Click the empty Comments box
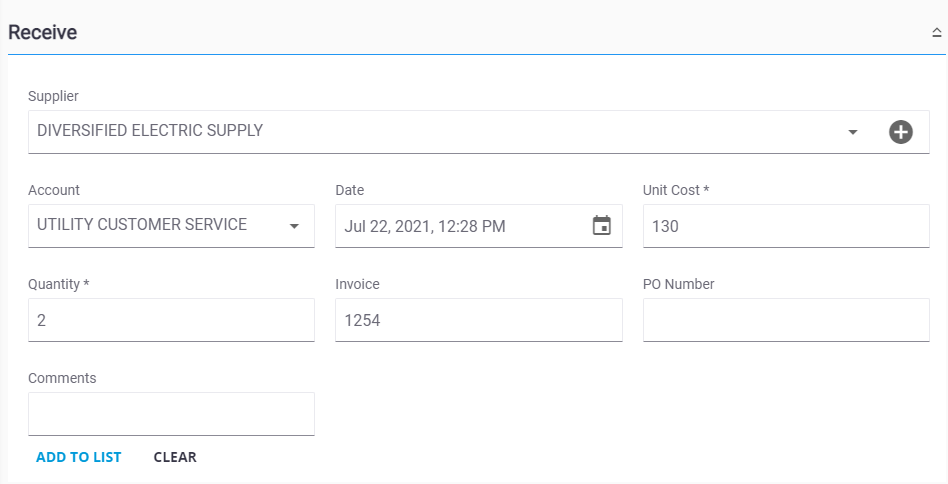 [171, 414]
